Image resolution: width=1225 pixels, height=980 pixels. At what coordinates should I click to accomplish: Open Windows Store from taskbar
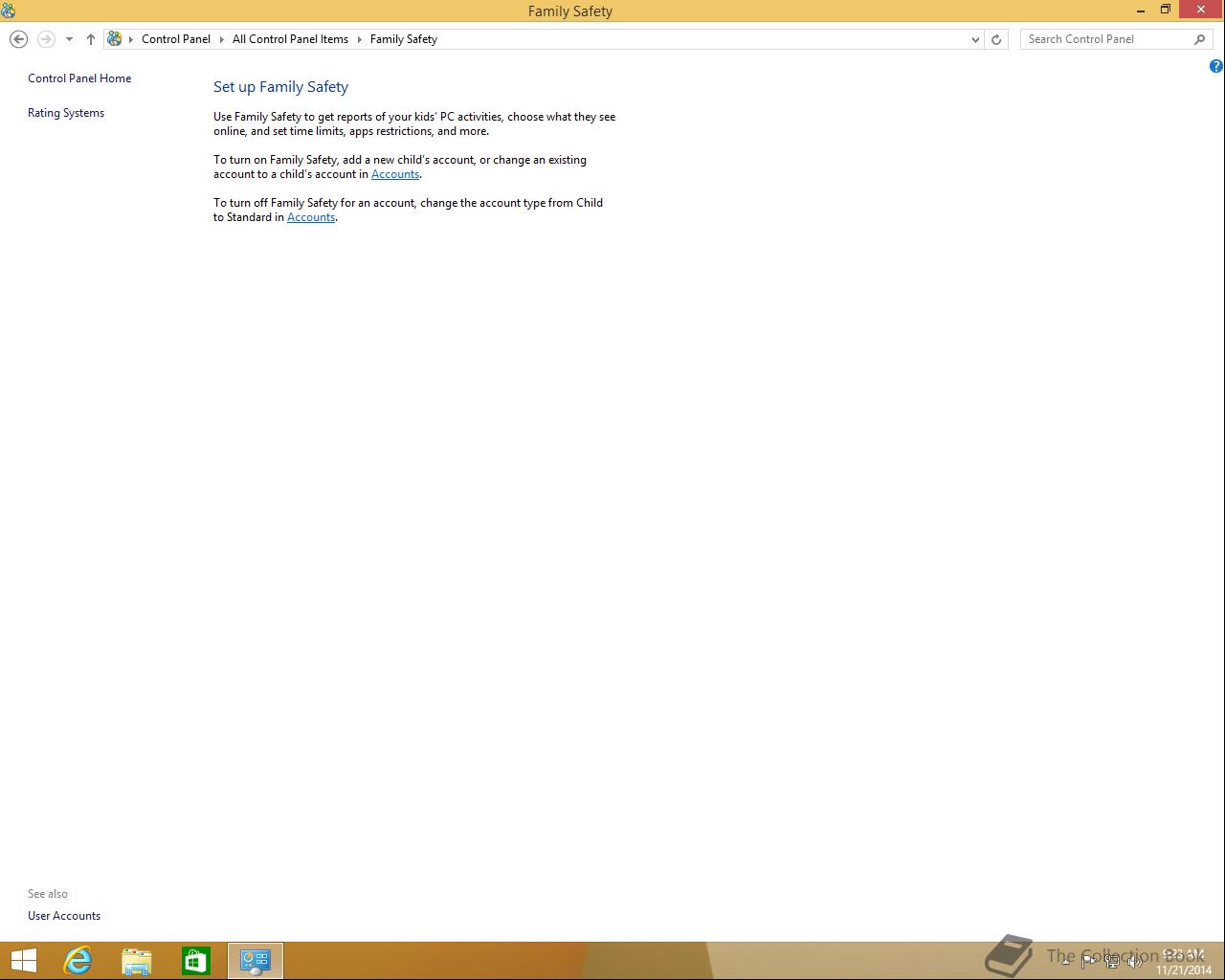point(196,961)
